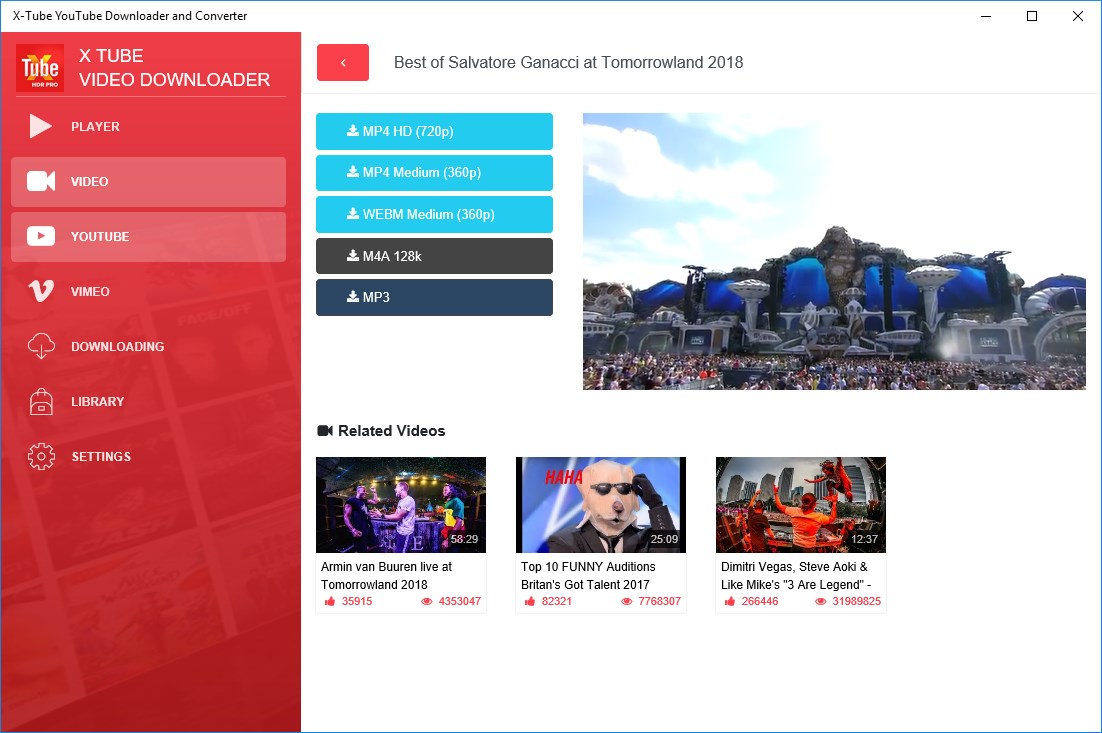
Task: Show the Downloading list label
Action: [117, 346]
